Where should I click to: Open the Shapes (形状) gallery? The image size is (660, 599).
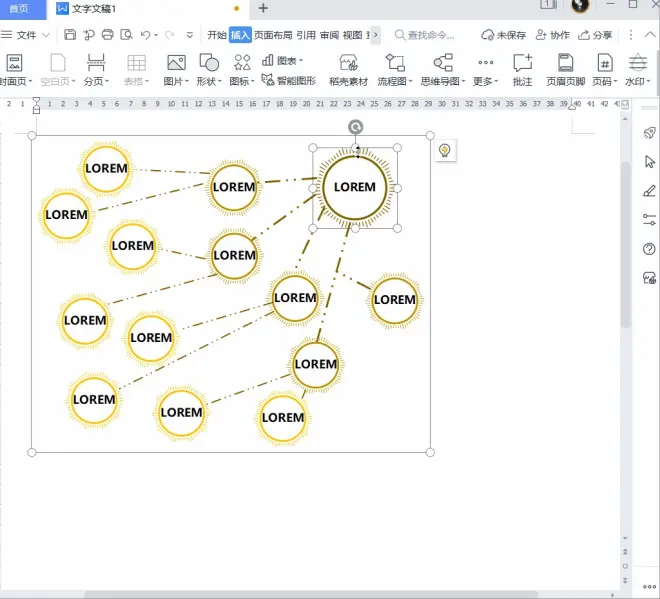209,70
